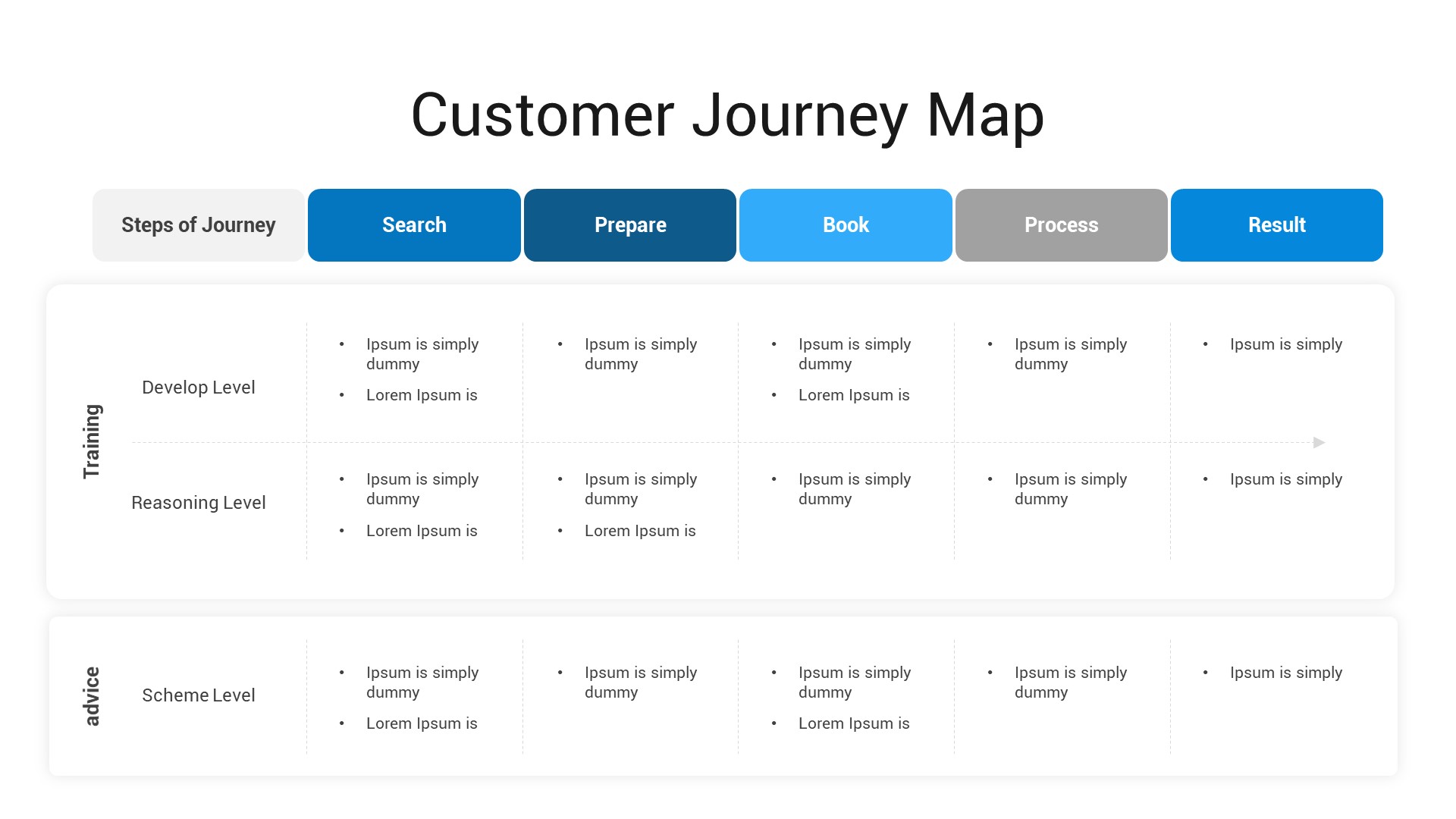Select Training row background color
This screenshot has width=1456, height=819.
(x=728, y=440)
